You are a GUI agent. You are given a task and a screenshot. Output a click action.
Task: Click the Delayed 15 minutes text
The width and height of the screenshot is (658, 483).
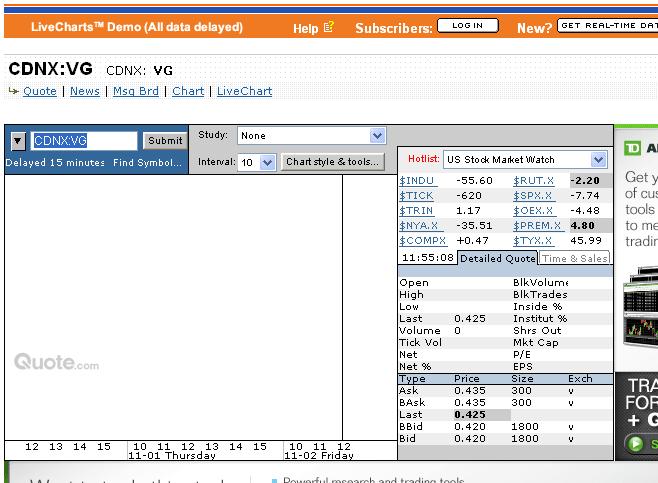pyautogui.click(x=55, y=162)
